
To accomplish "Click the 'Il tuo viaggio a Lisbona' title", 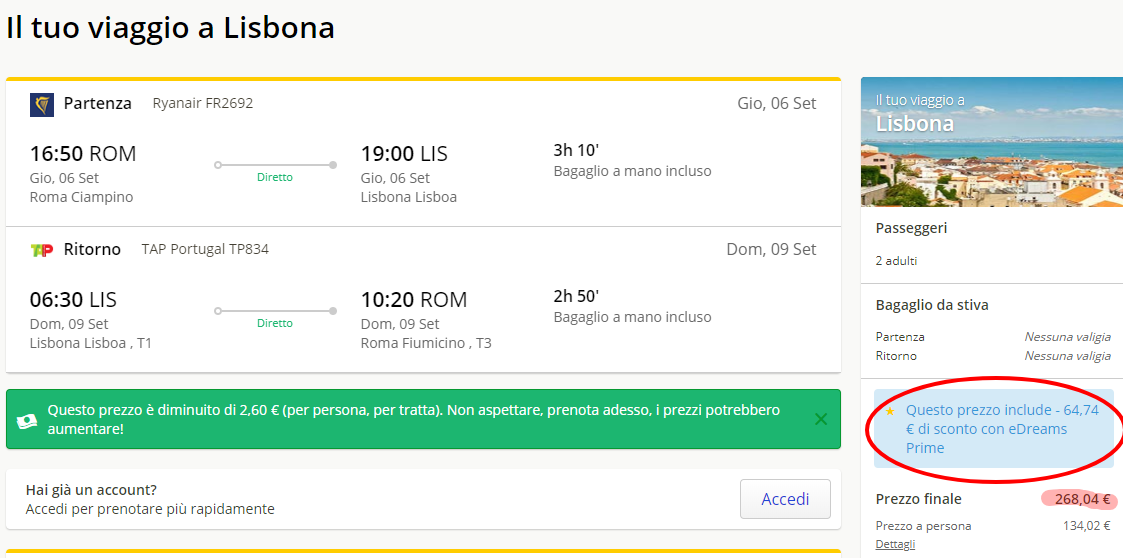I will click(170, 28).
